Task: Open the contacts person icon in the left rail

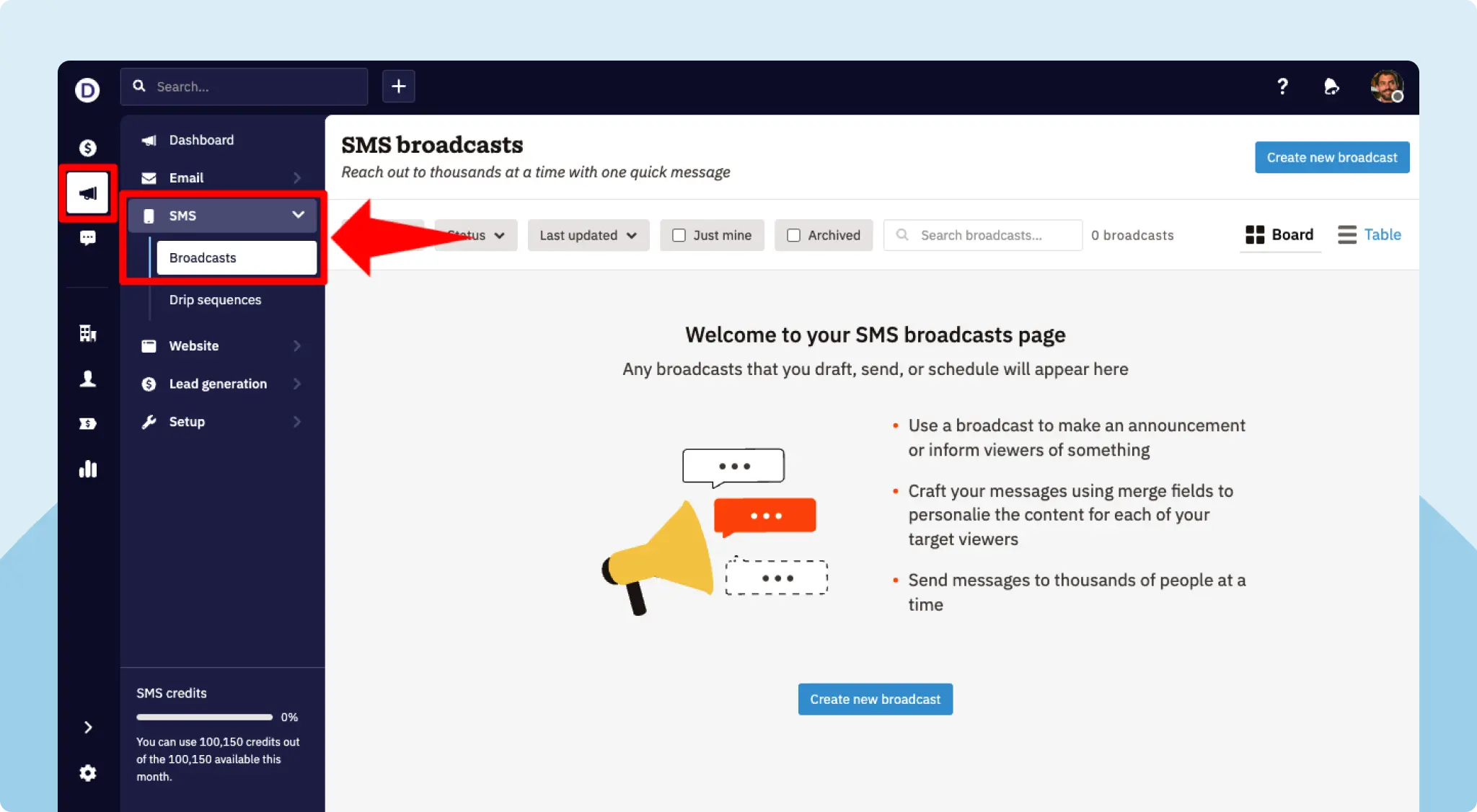Action: point(87,379)
